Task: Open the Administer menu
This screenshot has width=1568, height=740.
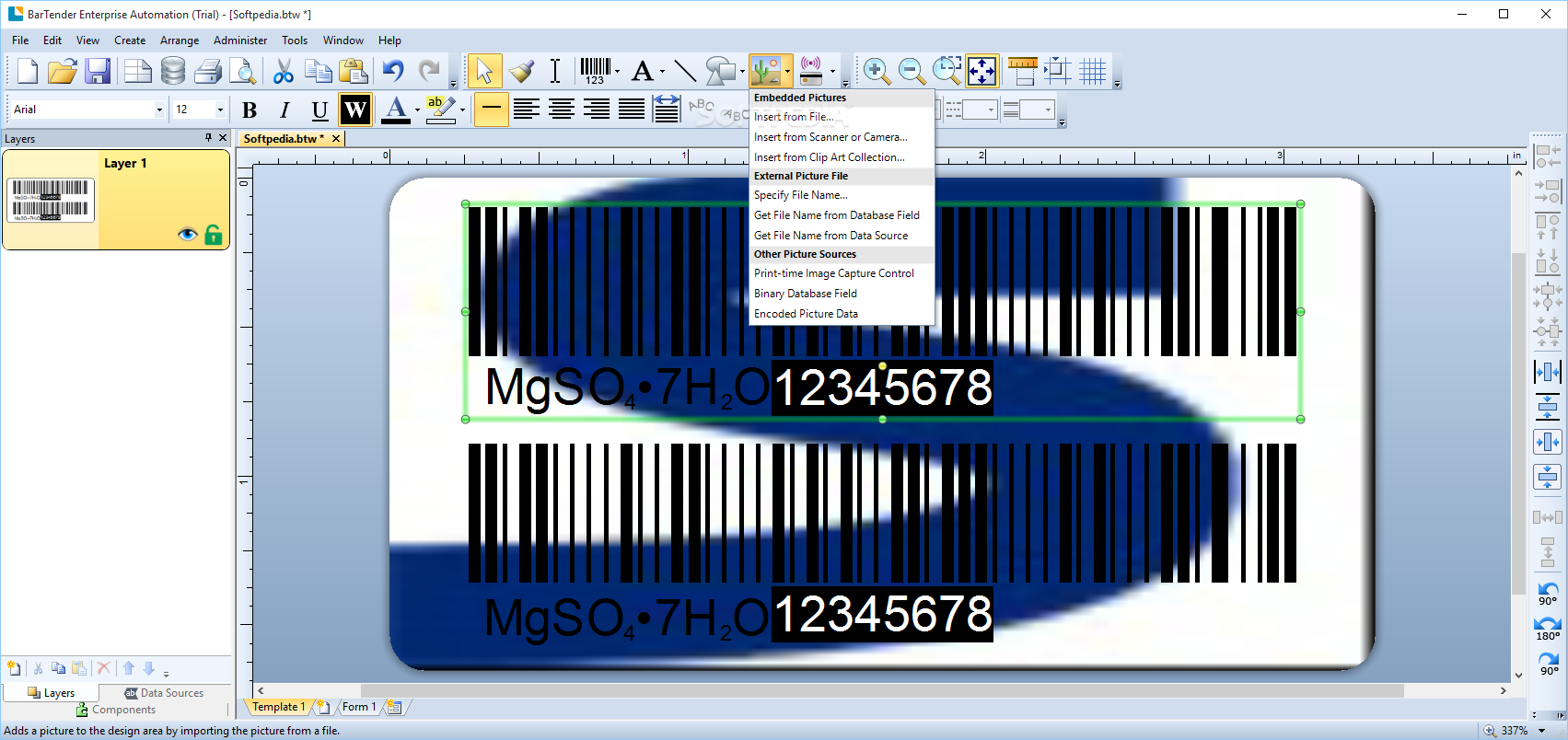Action: [x=240, y=40]
